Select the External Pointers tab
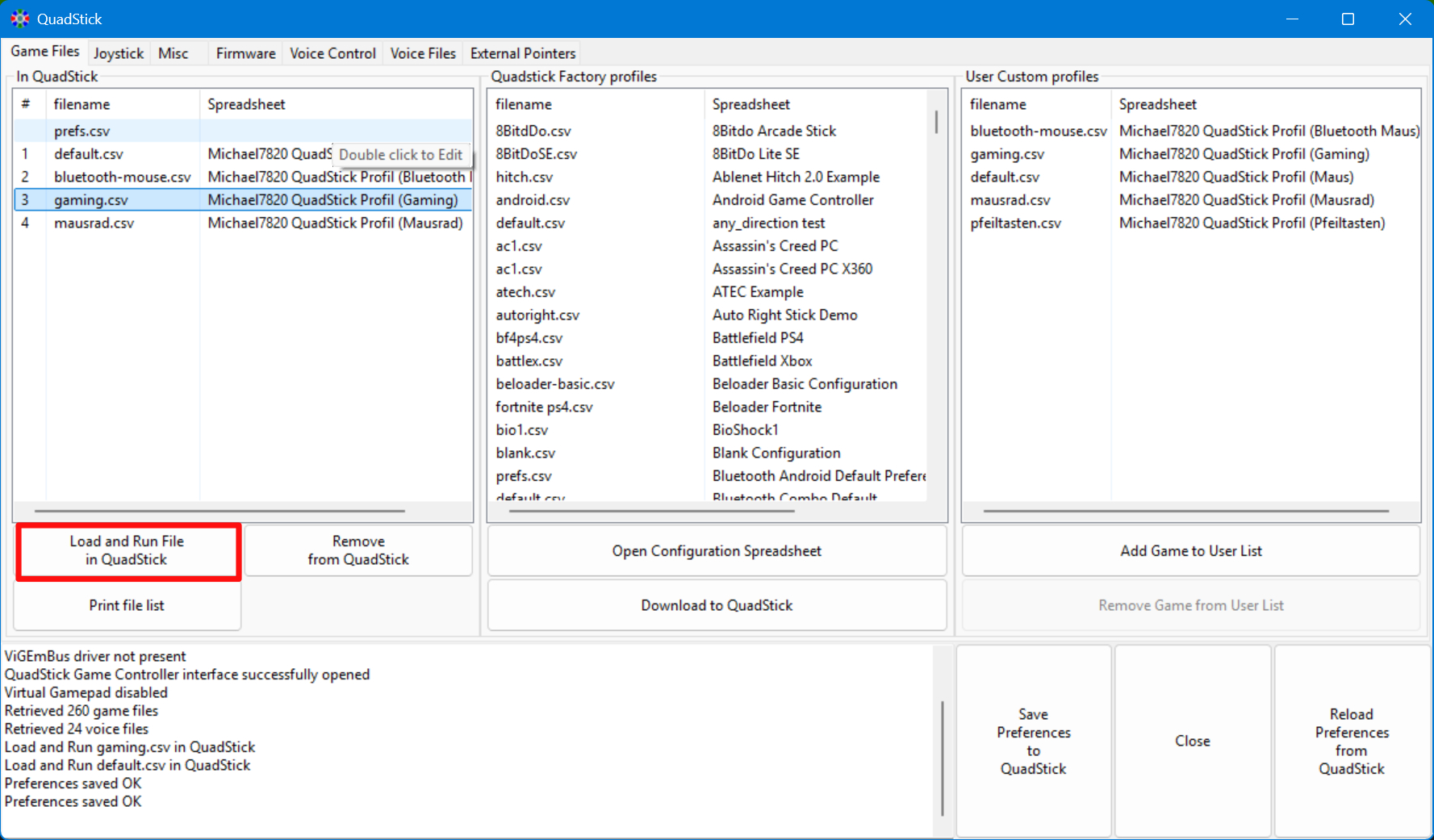 [522, 53]
